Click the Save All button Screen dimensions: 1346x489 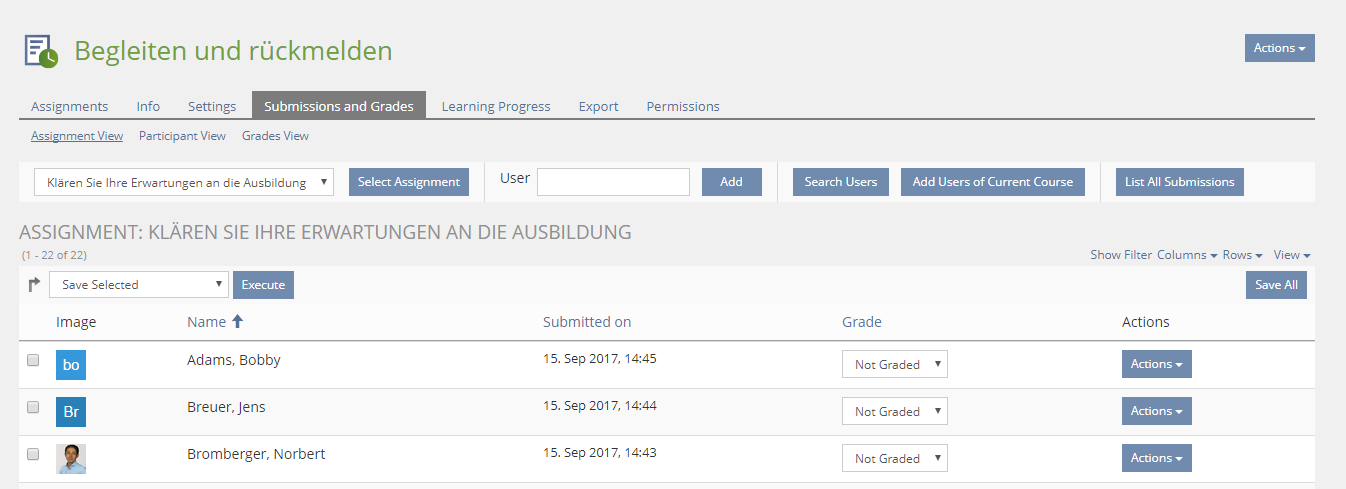point(1276,285)
